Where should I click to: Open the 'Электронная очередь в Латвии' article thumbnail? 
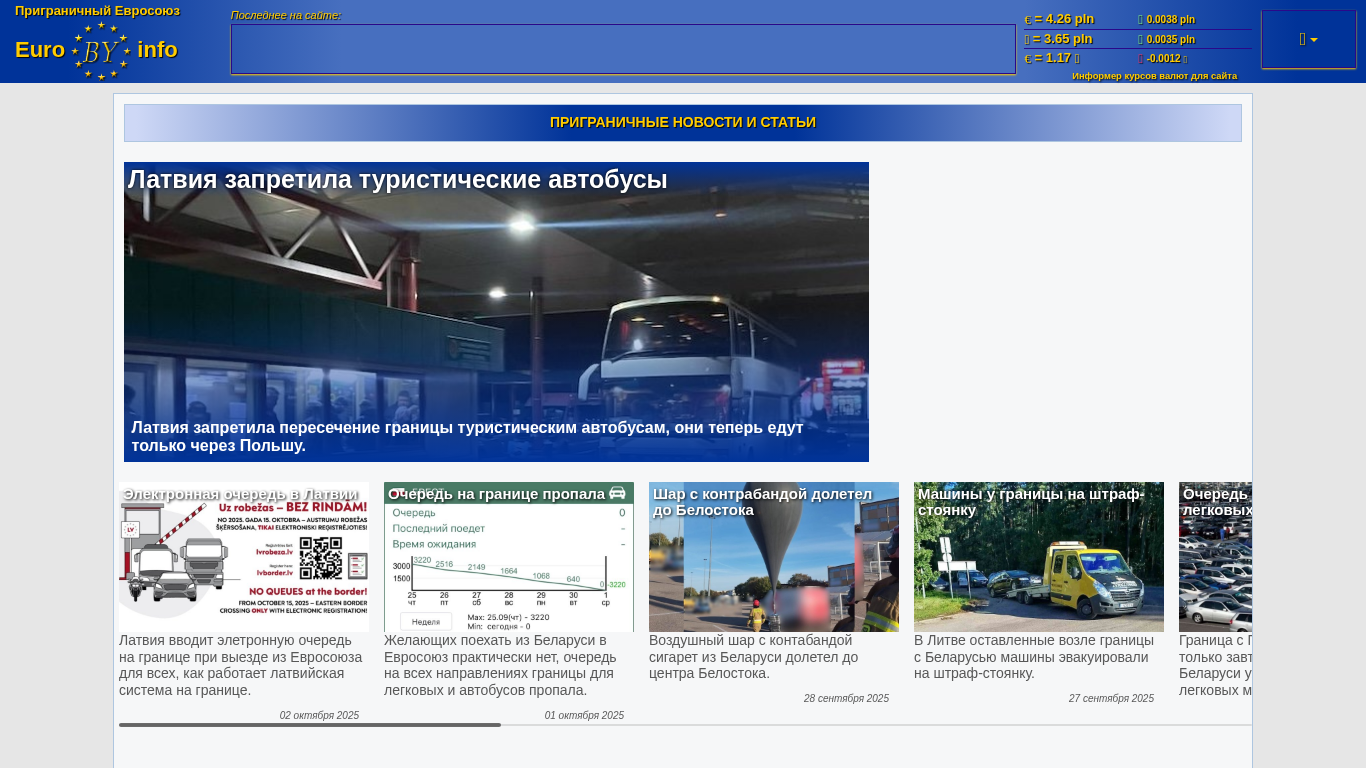click(x=244, y=557)
